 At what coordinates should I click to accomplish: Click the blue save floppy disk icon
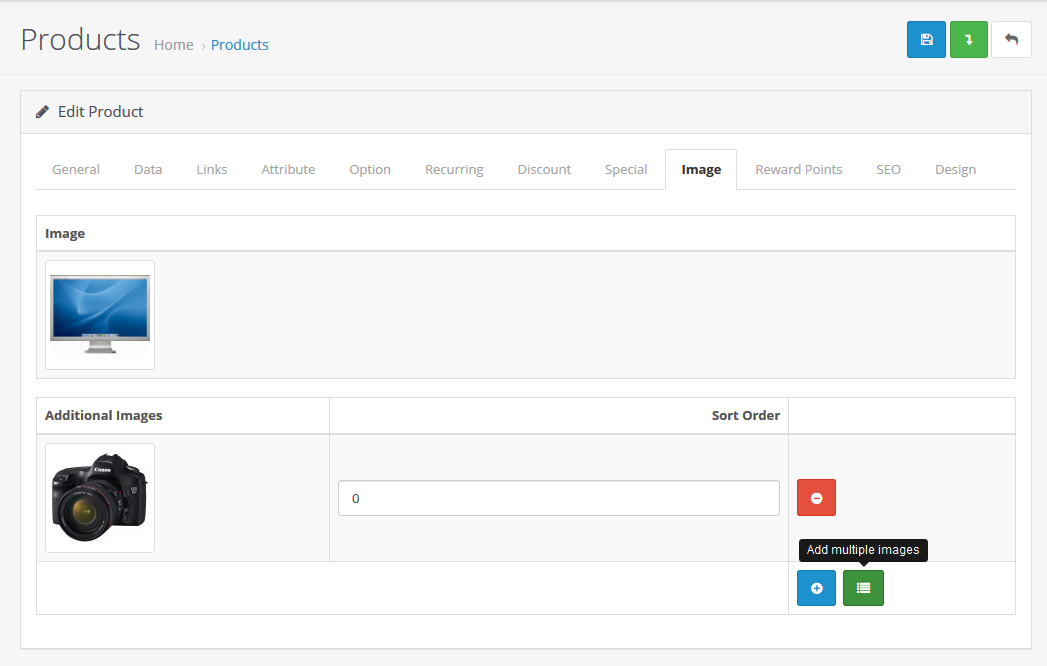click(926, 40)
